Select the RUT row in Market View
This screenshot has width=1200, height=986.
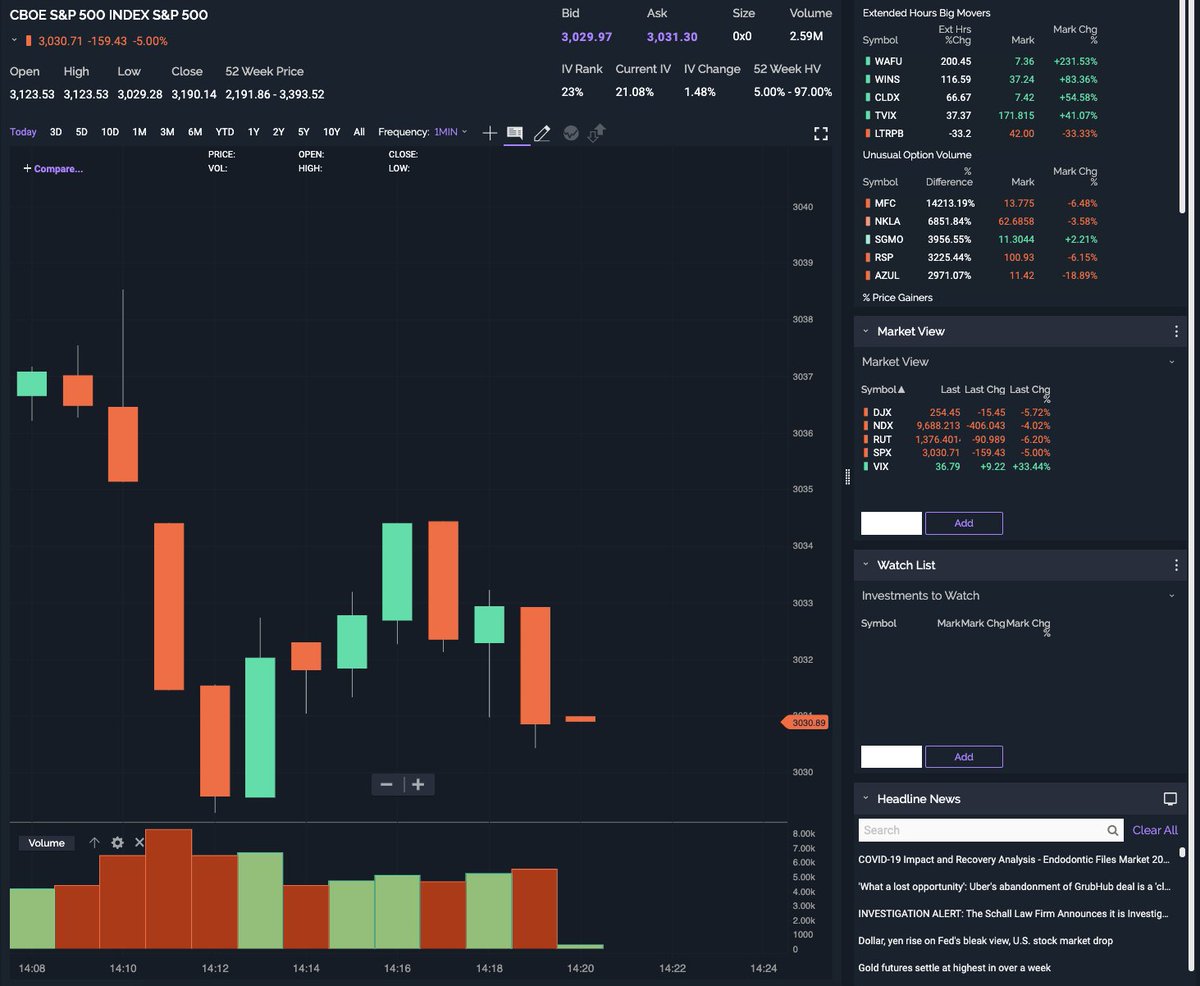click(958, 439)
